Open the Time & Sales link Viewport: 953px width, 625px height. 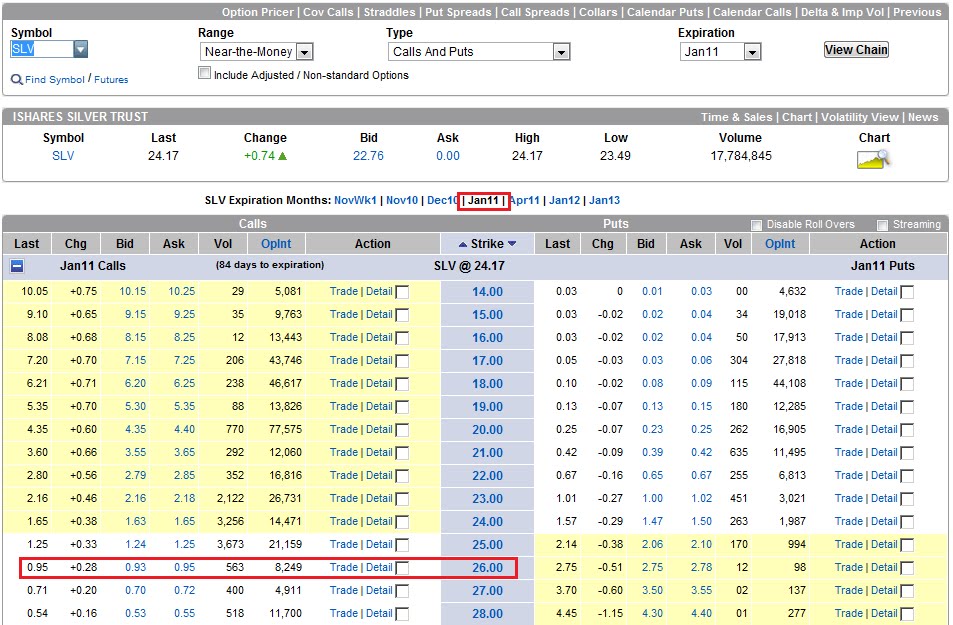click(736, 117)
